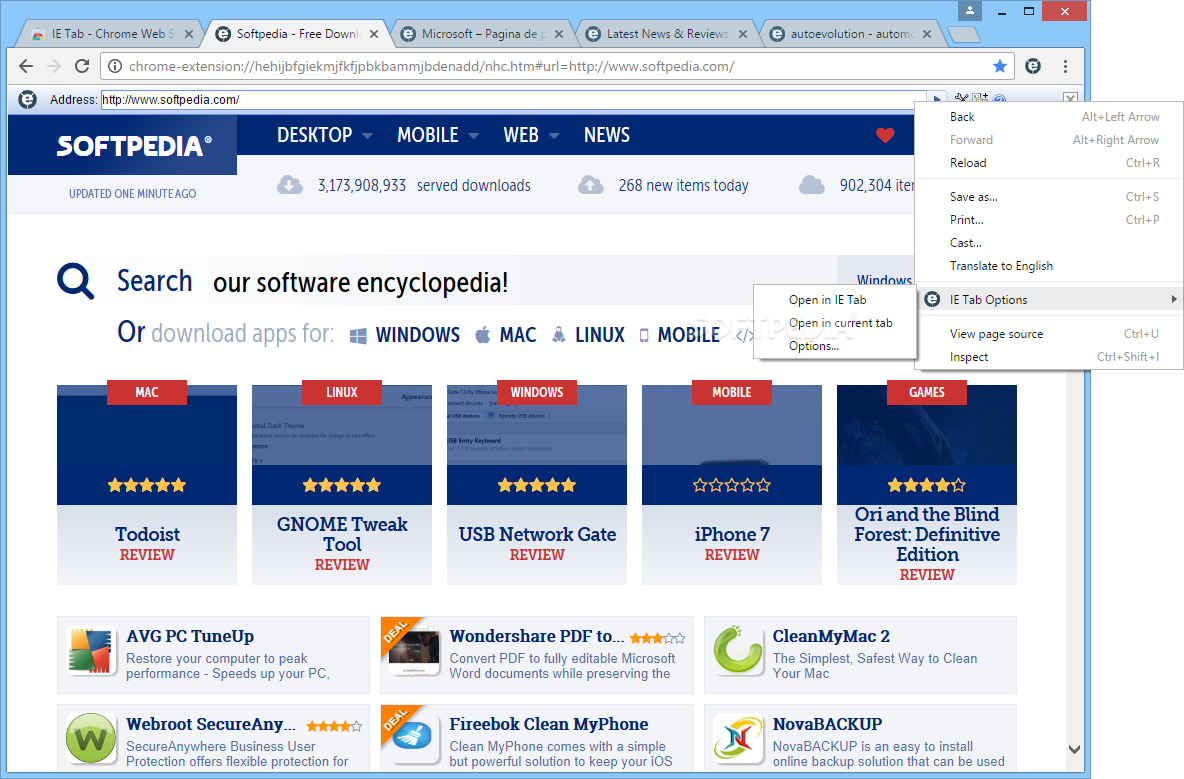
Task: Open the NEWS section
Action: pos(606,135)
